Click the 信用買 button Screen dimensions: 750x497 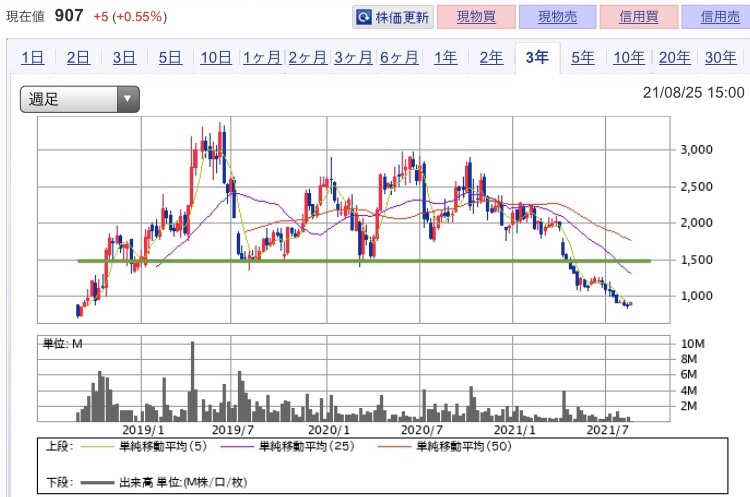(x=639, y=18)
